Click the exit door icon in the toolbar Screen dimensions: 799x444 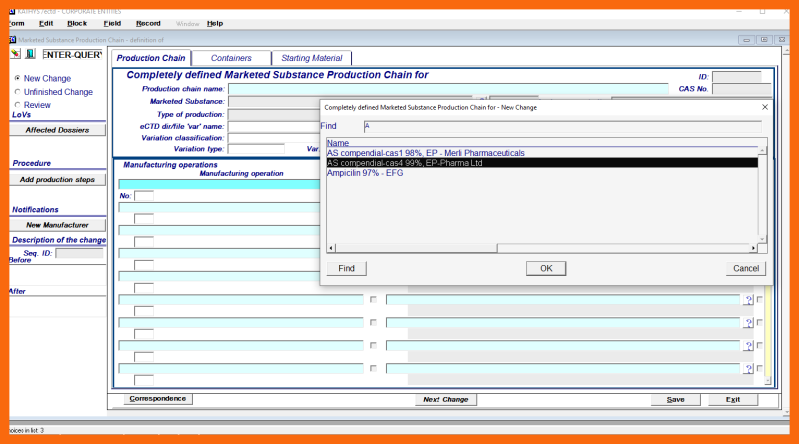30,54
